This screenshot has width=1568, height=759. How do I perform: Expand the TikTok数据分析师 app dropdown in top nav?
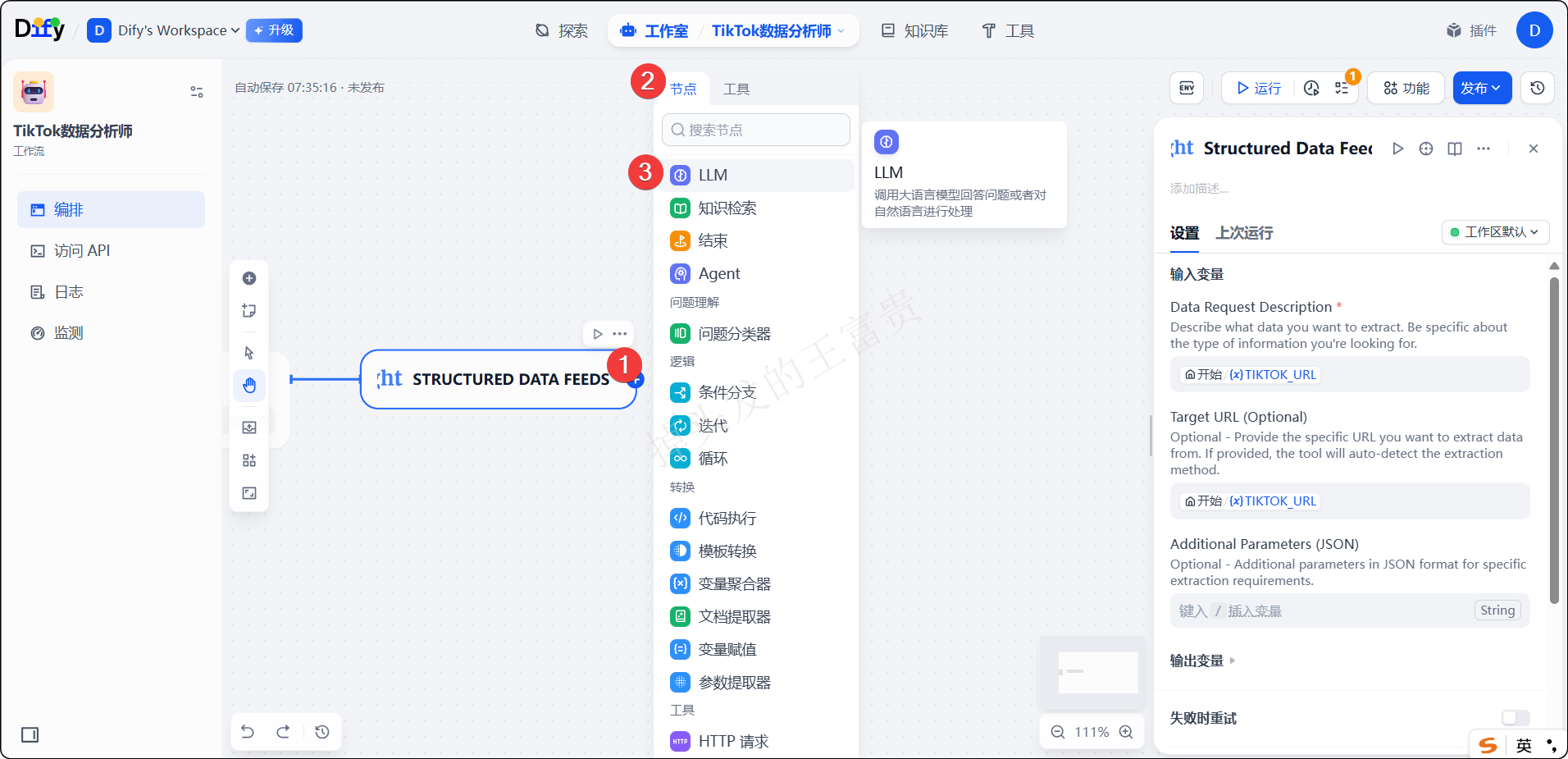(x=777, y=30)
